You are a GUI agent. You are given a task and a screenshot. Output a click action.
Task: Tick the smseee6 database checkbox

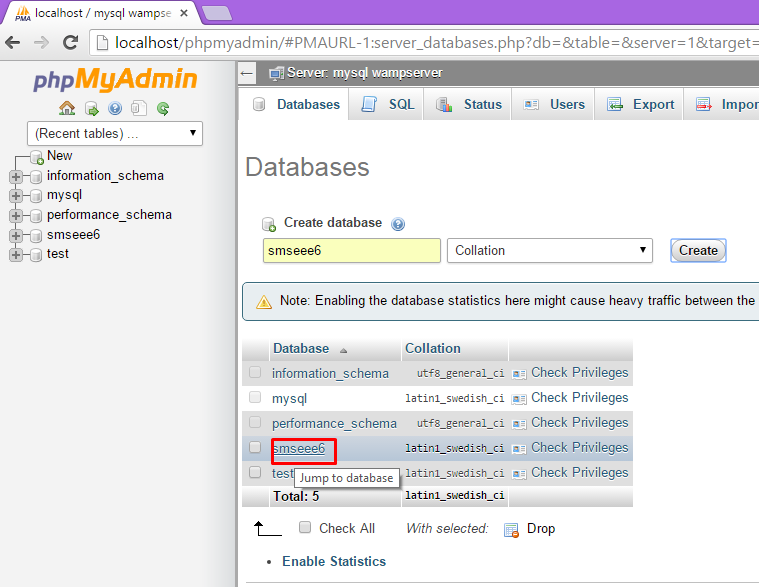255,448
